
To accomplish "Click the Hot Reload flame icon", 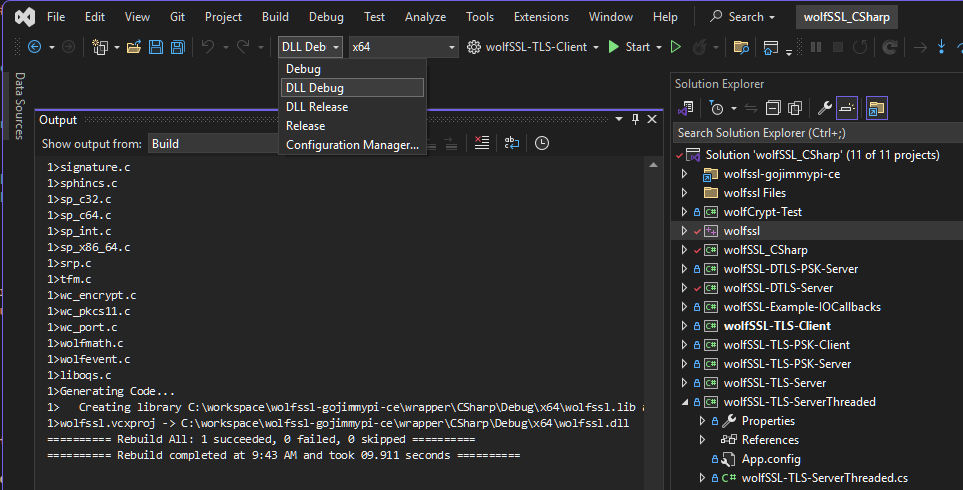I will tap(700, 47).
